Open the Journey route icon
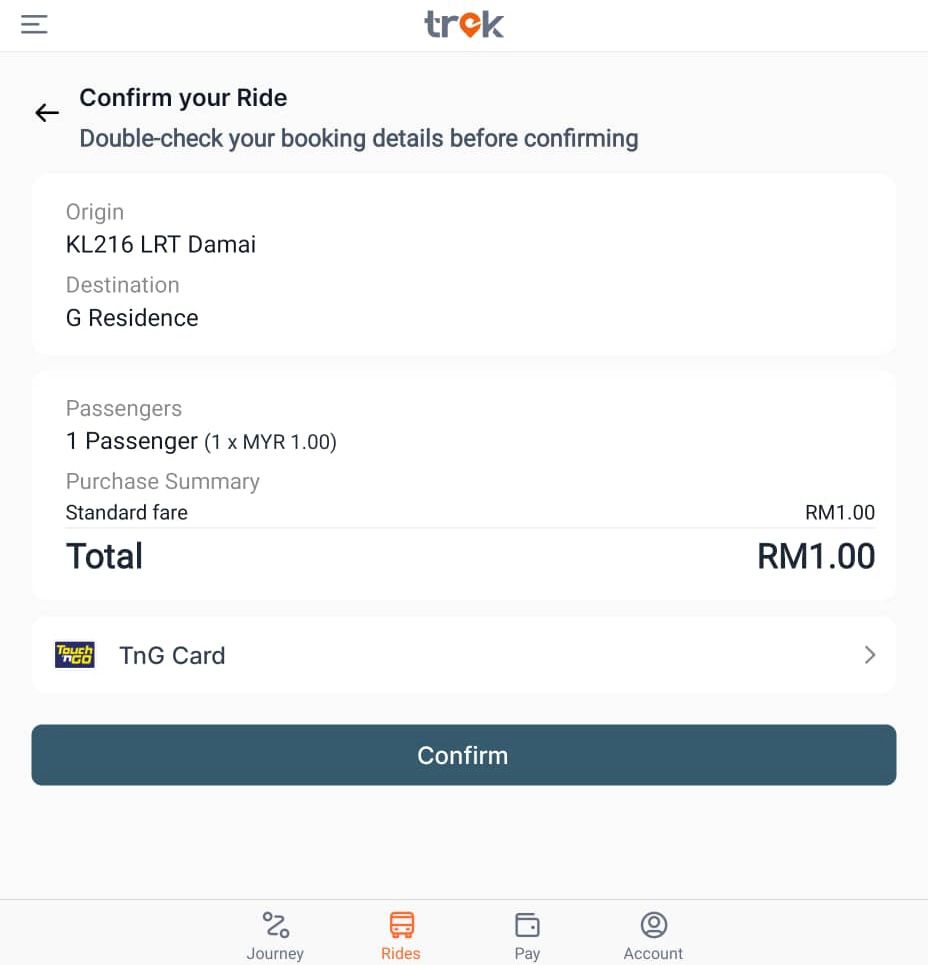Image resolution: width=928 pixels, height=965 pixels. pyautogui.click(x=275, y=924)
